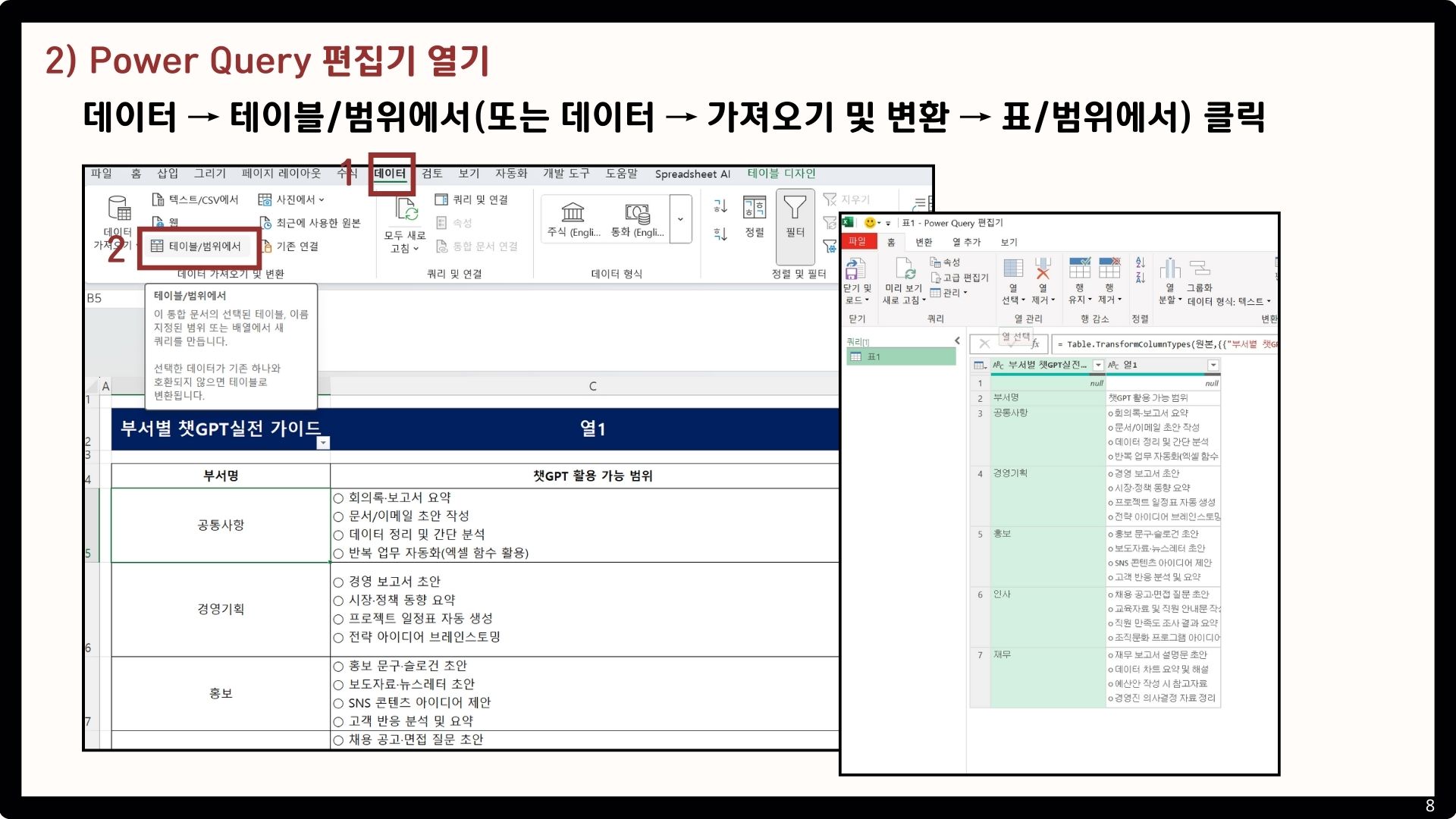Expand the data types gallery dropdown arrow
Image resolution: width=1456 pixels, height=819 pixels.
tap(680, 219)
